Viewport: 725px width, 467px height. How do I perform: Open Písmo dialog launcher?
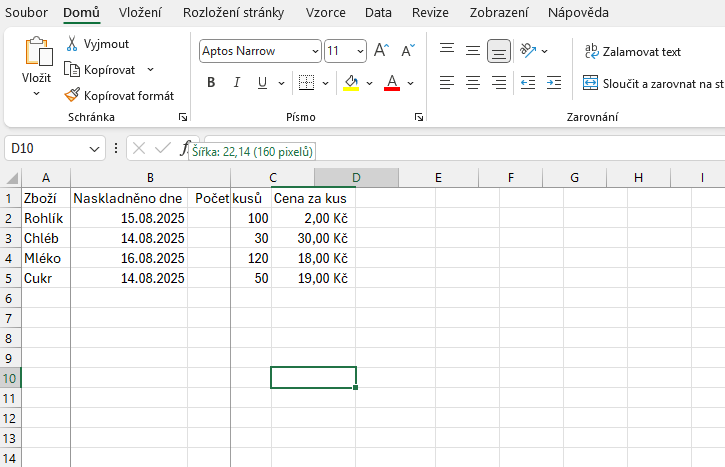point(419,117)
